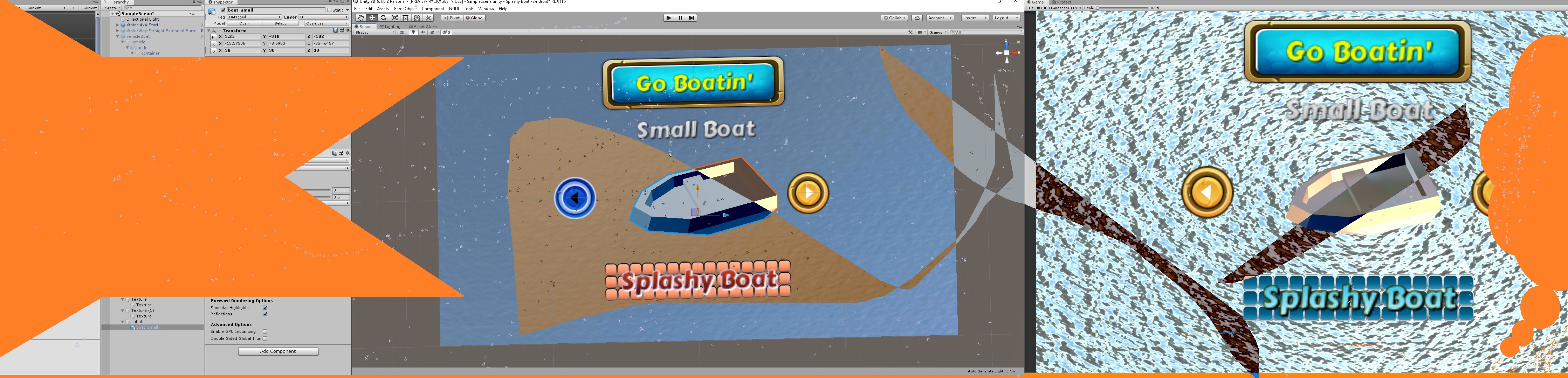
Task: Click the Hierarchy panel lock icon
Action: (x=194, y=2)
